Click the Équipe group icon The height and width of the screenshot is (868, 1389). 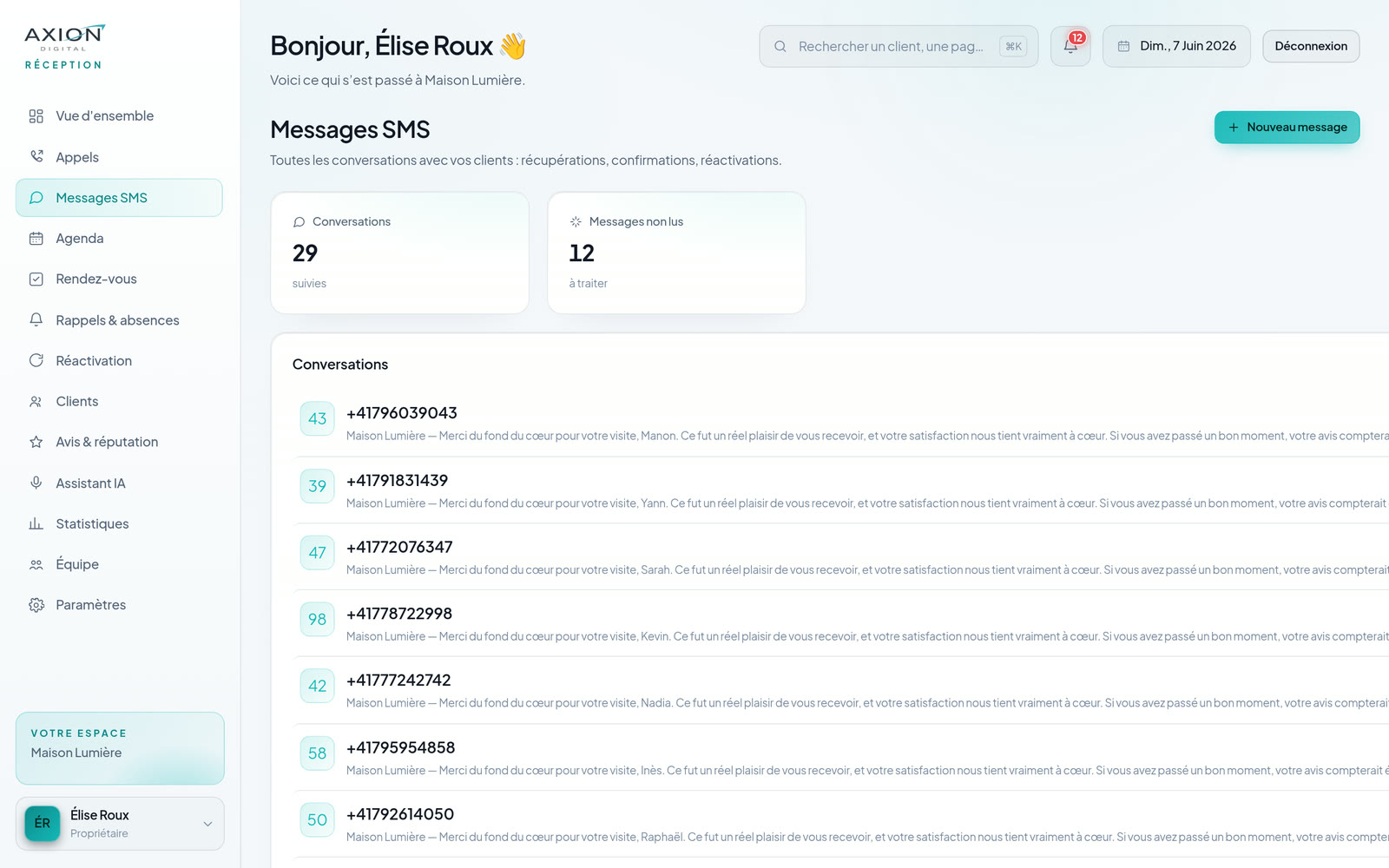[x=36, y=565]
